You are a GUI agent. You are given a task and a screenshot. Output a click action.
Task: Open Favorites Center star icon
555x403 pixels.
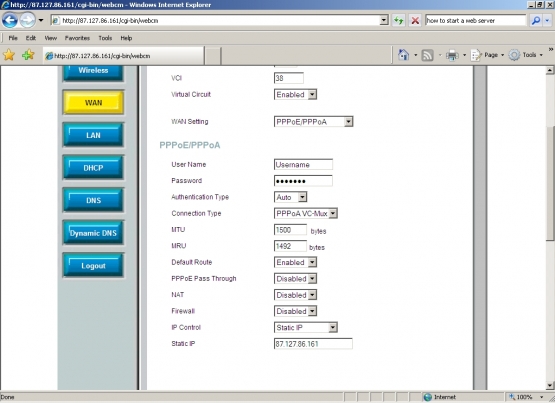click(9, 55)
